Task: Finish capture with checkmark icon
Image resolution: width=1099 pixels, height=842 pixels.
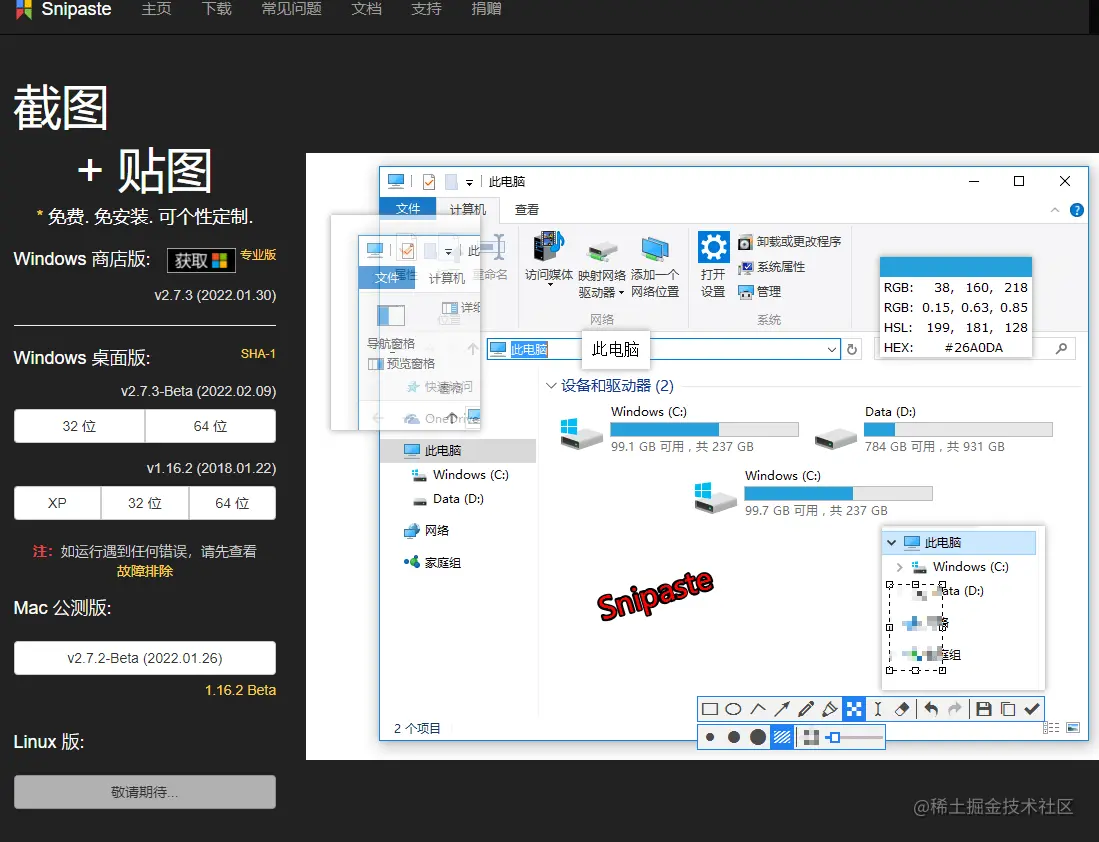Action: (x=1032, y=709)
